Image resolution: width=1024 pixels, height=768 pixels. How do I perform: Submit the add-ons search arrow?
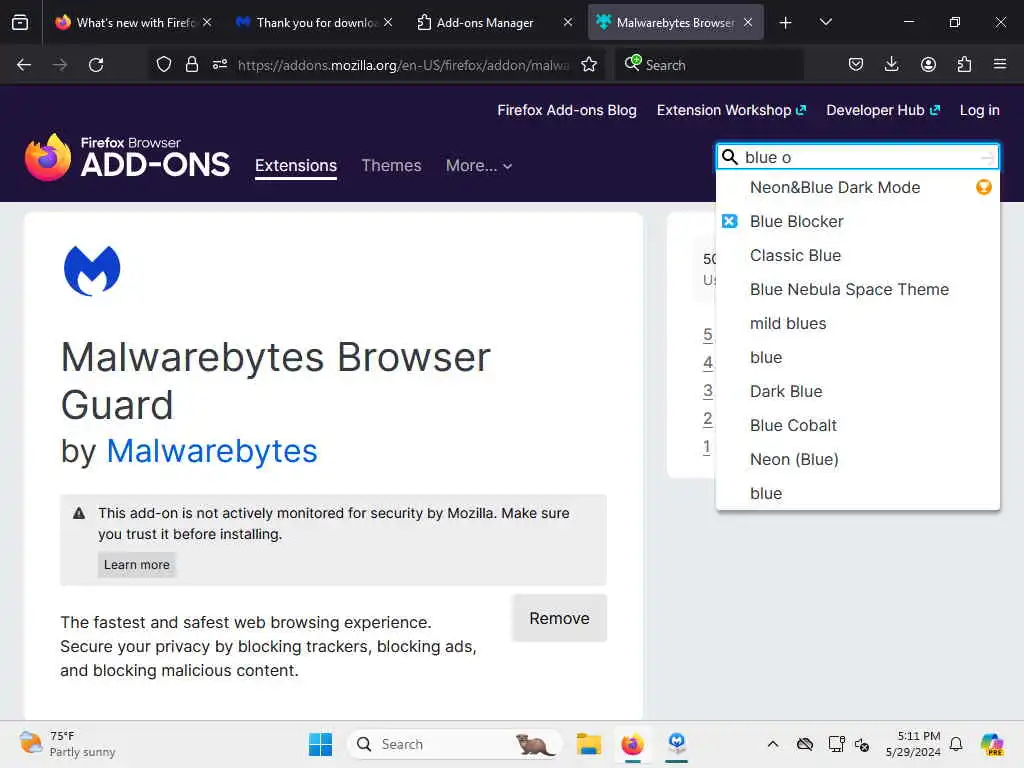click(987, 157)
